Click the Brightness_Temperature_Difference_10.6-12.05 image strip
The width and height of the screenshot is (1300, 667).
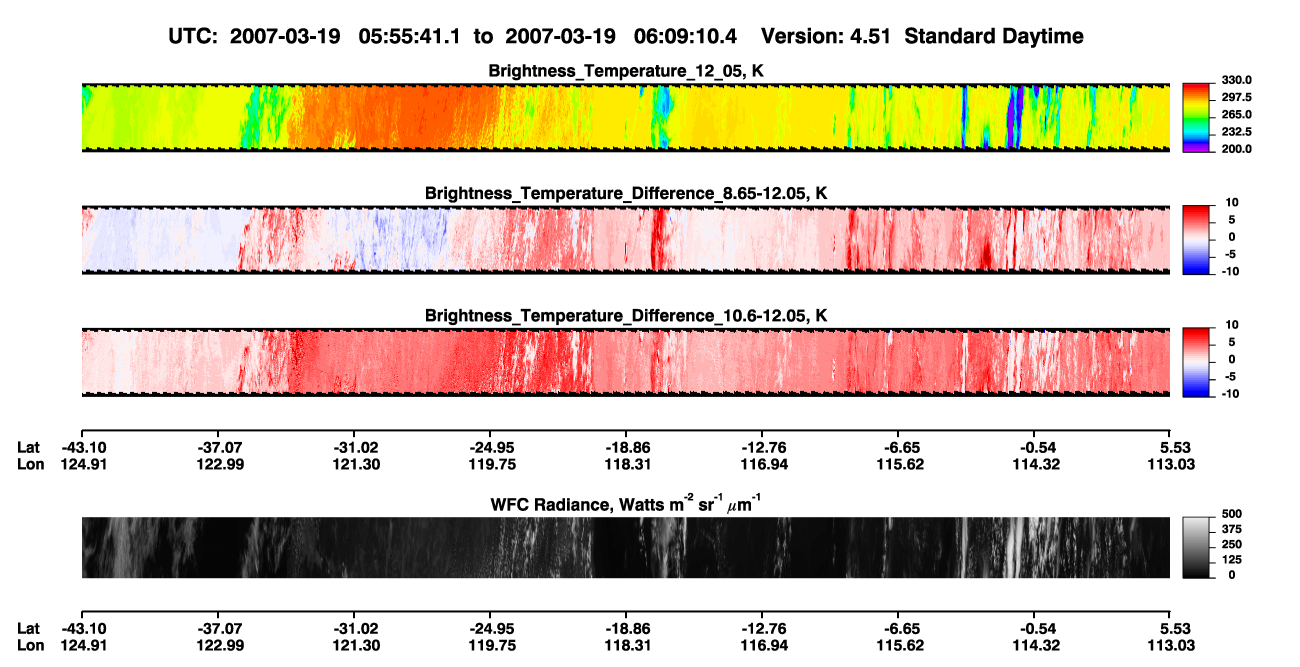coord(626,363)
